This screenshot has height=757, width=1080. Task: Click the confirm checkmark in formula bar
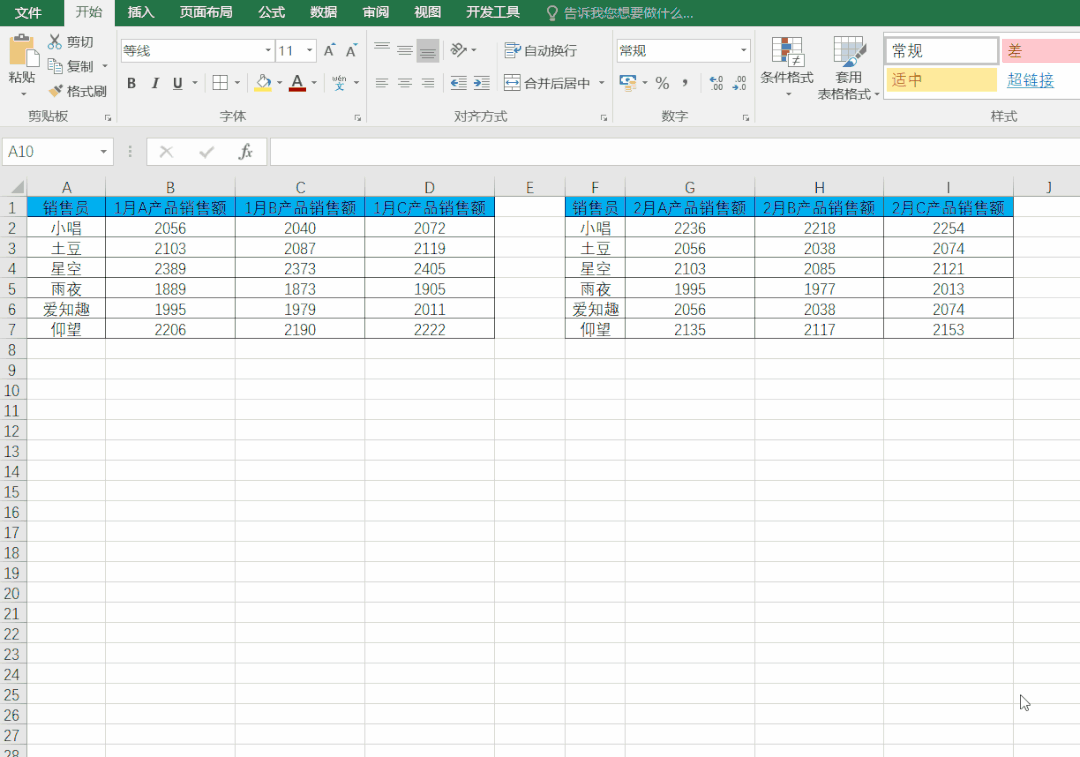[x=206, y=152]
